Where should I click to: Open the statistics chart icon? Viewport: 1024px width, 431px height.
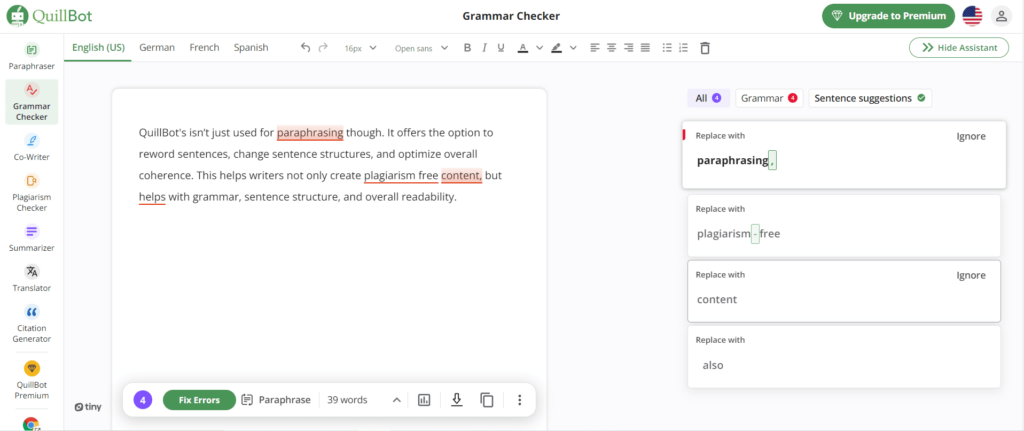point(424,400)
